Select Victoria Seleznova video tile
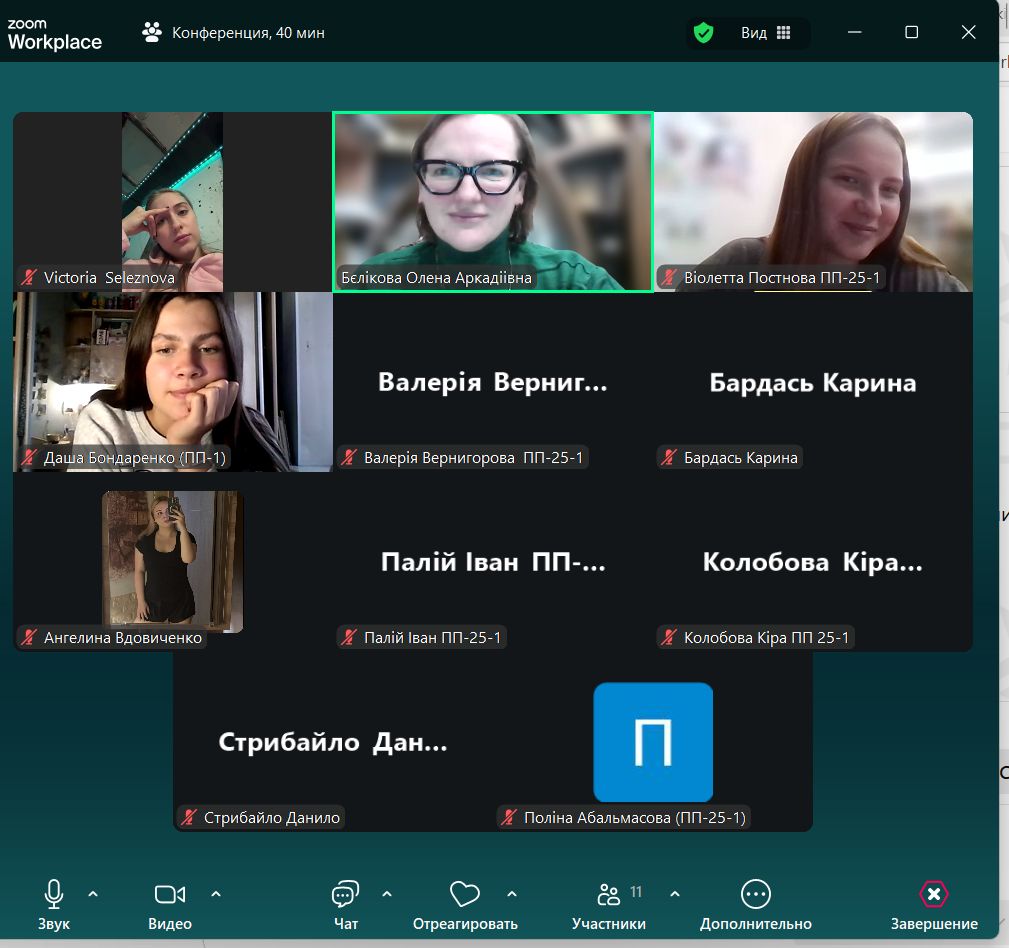This screenshot has height=948, width=1009. point(172,200)
